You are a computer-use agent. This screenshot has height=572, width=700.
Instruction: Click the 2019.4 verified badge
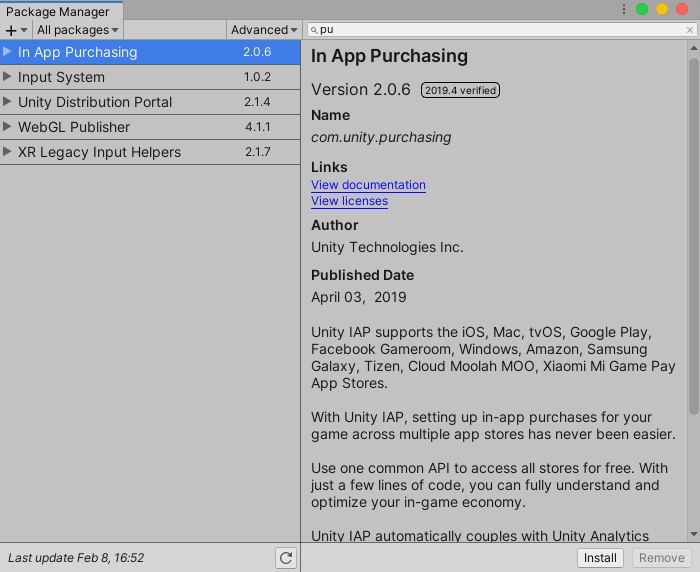(x=460, y=90)
